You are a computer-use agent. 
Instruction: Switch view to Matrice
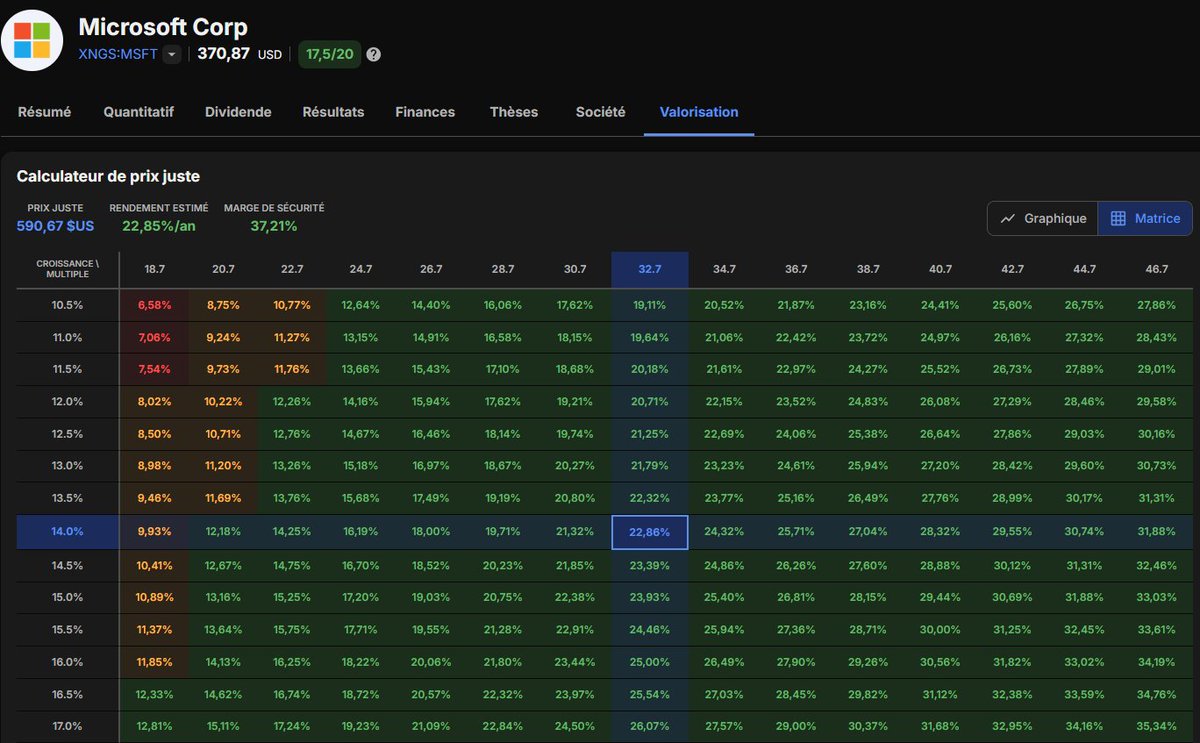coord(1145,218)
